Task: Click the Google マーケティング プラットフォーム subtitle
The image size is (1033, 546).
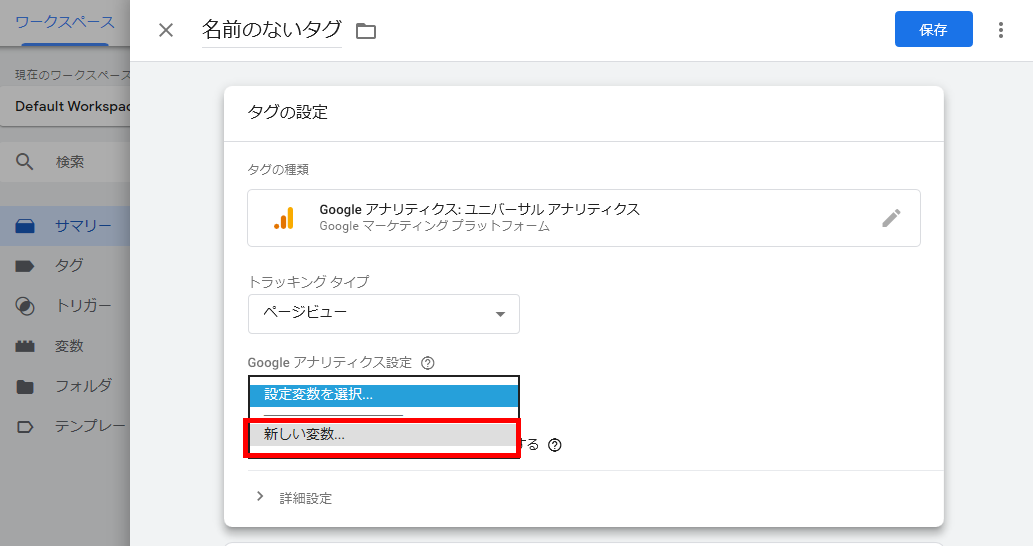Action: 434,227
